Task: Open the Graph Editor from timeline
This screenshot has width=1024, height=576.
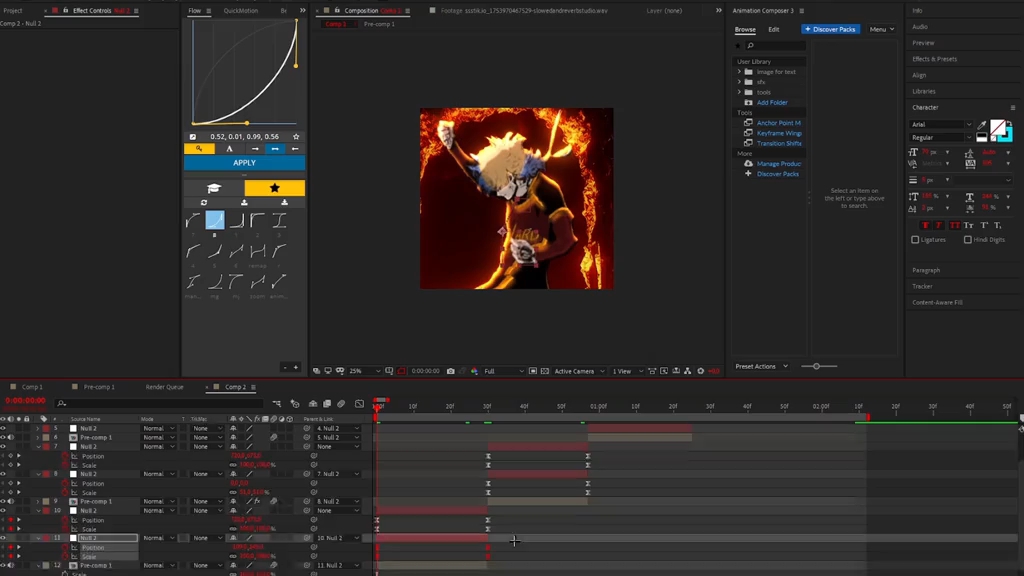Action: pyautogui.click(x=359, y=404)
